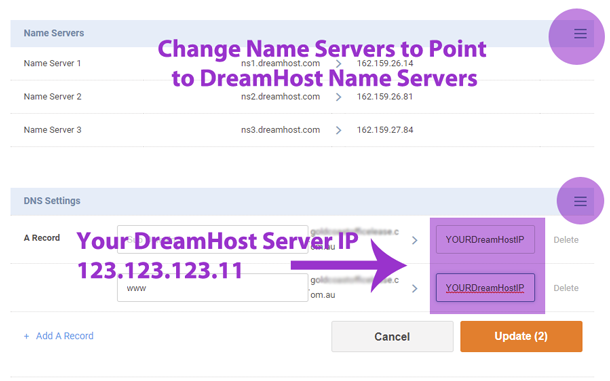The height and width of the screenshot is (381, 610).
Task: Click the orange Update (2) button
Action: tap(521, 336)
